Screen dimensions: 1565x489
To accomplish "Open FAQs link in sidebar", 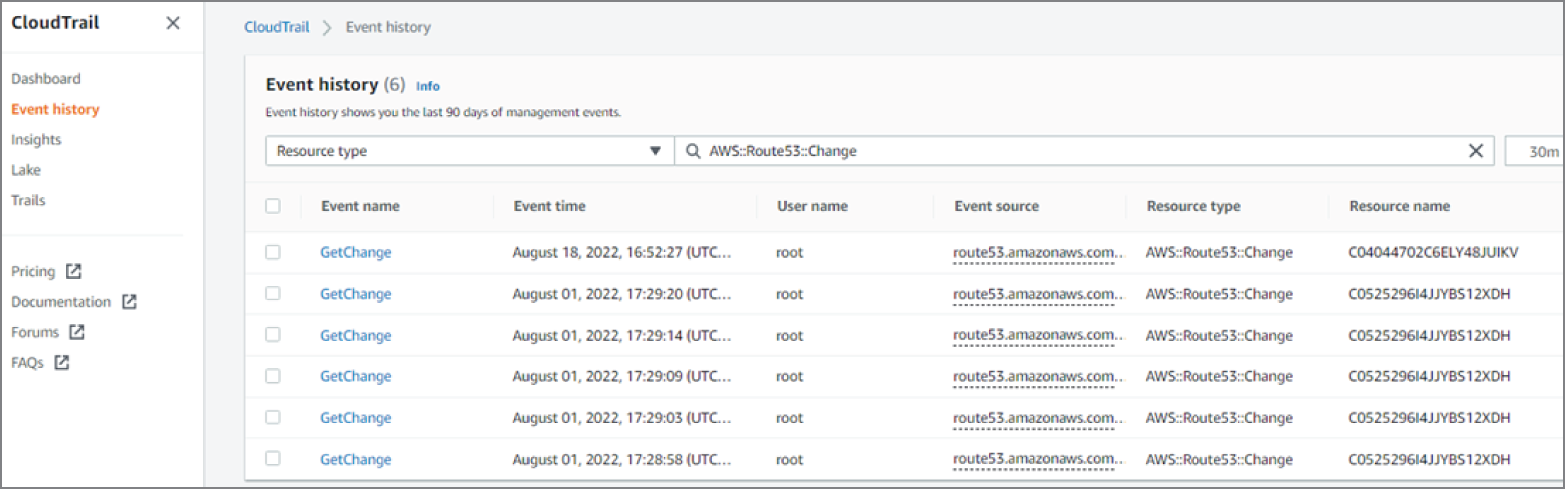I will pyautogui.click(x=27, y=363).
